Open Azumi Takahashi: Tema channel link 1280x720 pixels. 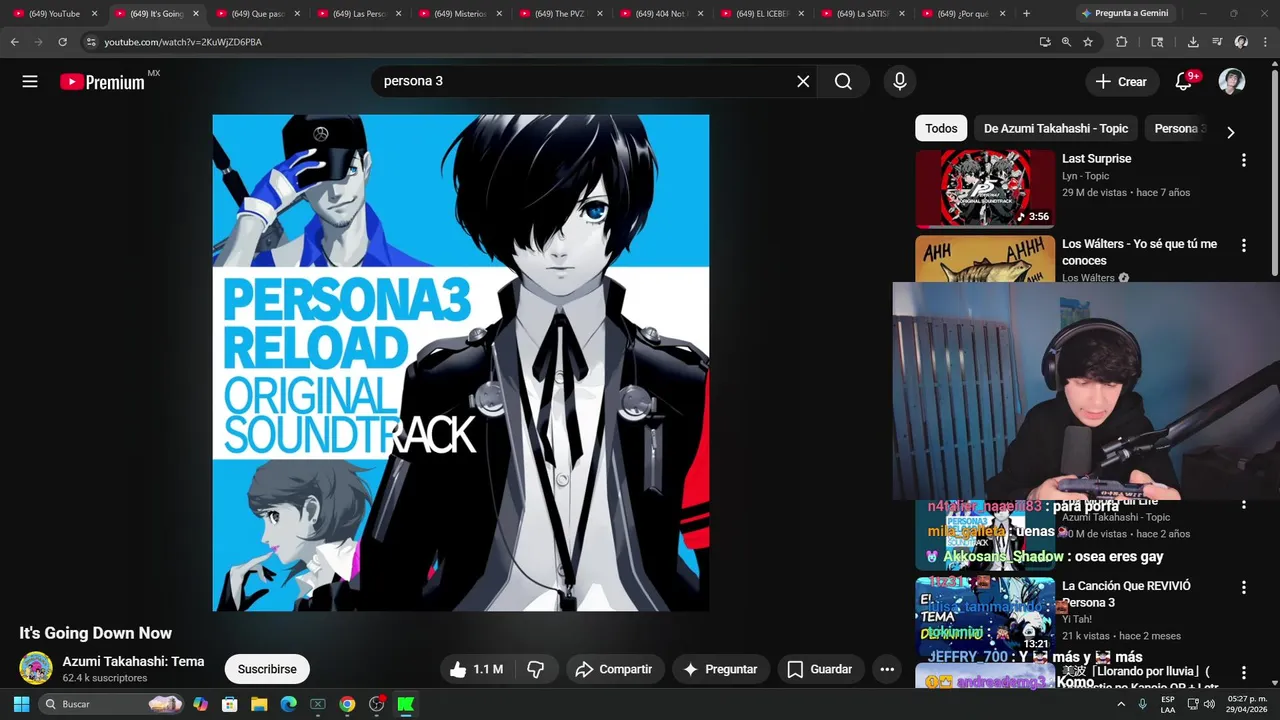click(x=133, y=661)
